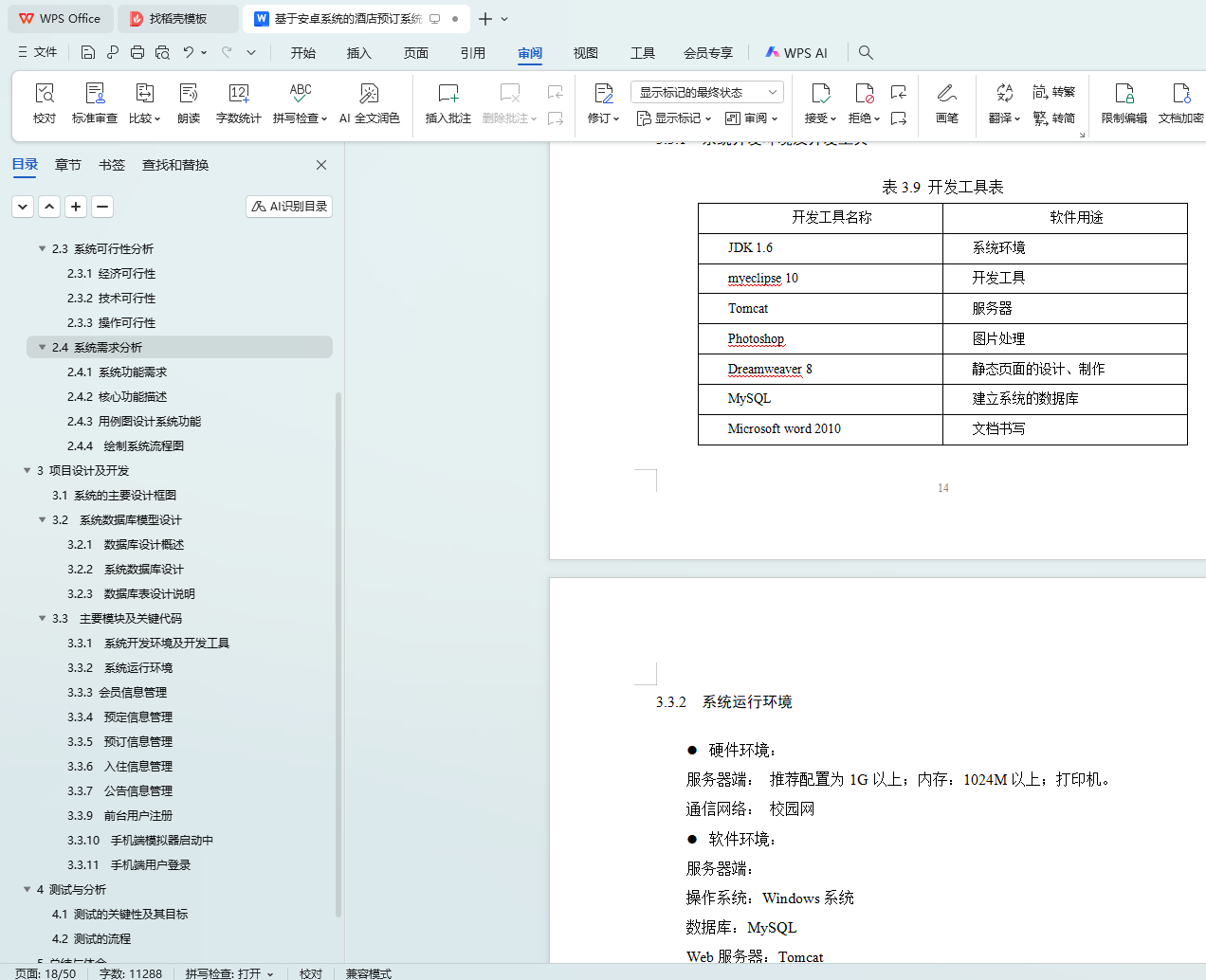Click 字数: 11288 in status bar

coord(131,973)
